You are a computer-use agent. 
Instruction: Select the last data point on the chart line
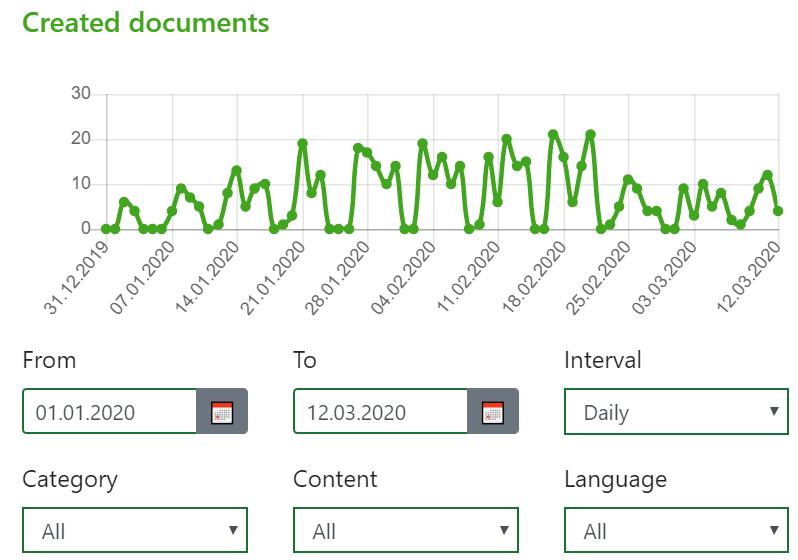coord(778,211)
